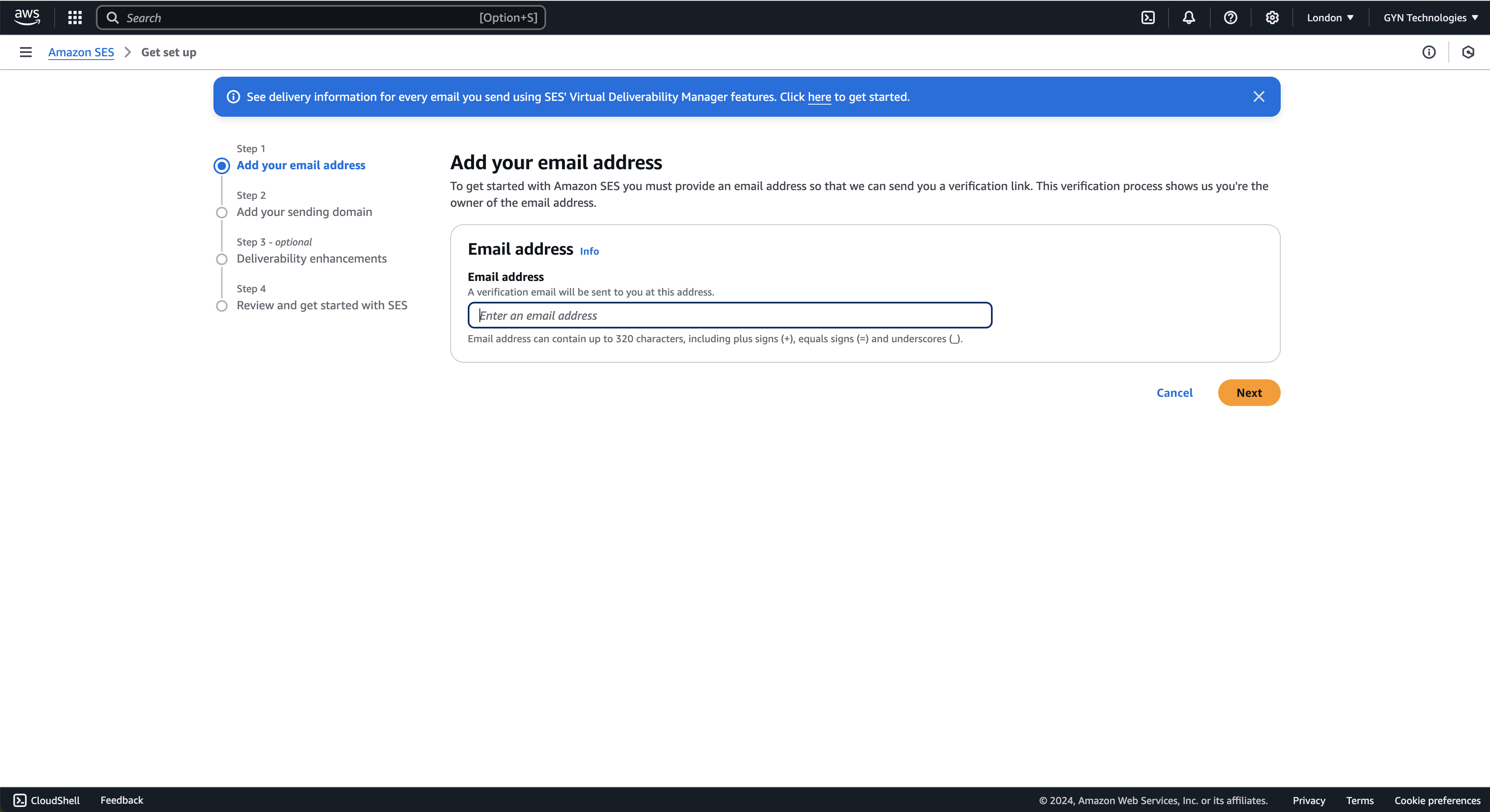View notifications via the bell icon

coord(1189,18)
